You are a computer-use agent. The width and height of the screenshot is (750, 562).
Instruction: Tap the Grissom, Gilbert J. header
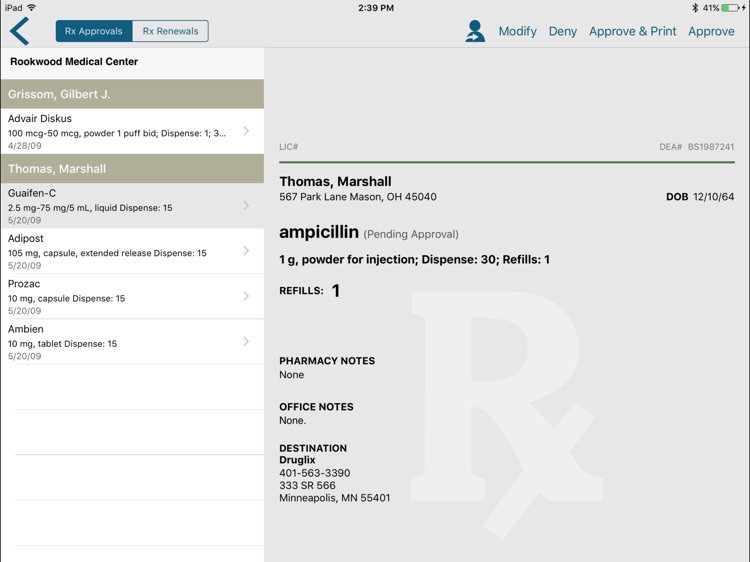132,94
